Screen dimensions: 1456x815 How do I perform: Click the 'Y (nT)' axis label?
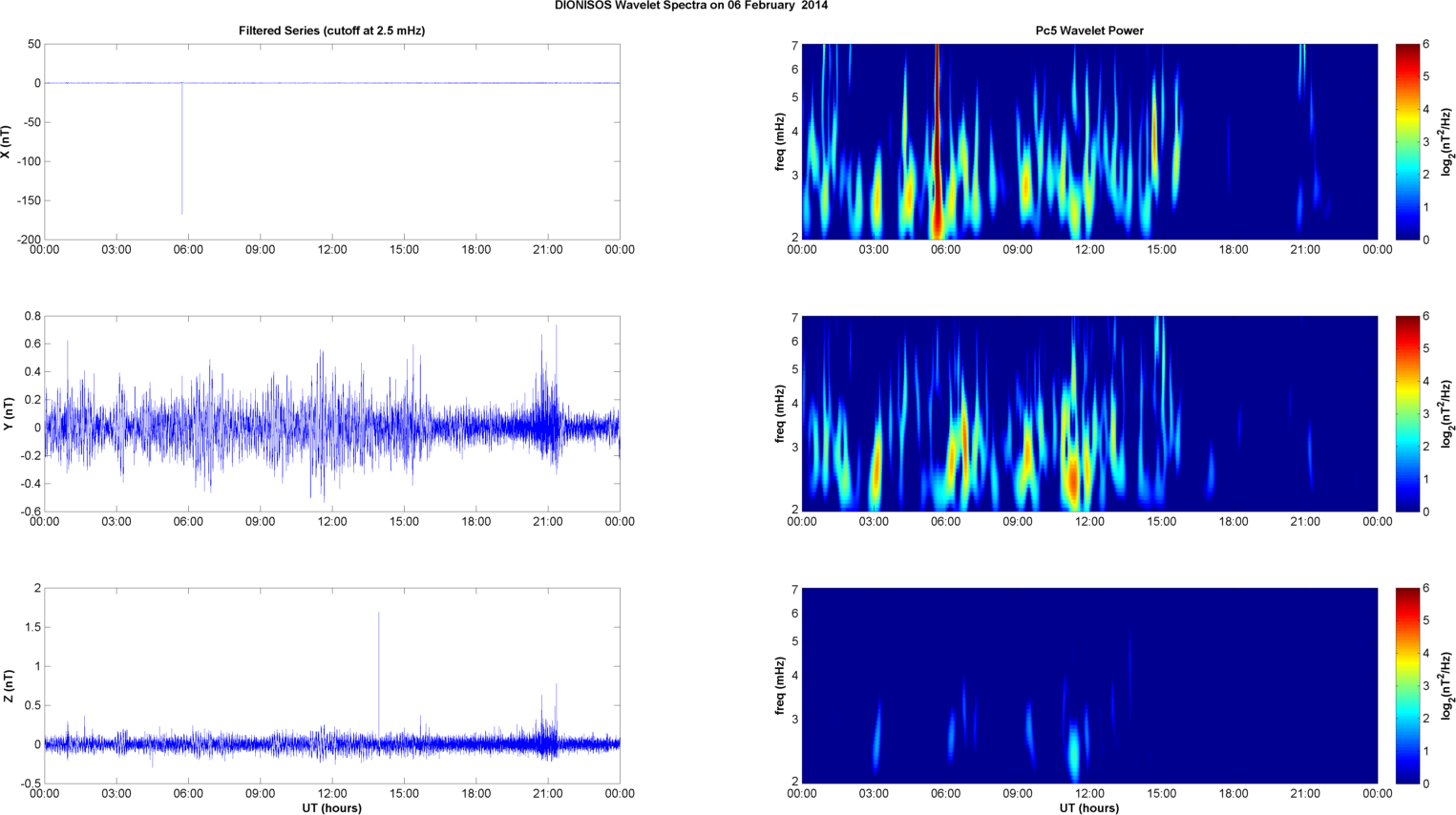8,413
